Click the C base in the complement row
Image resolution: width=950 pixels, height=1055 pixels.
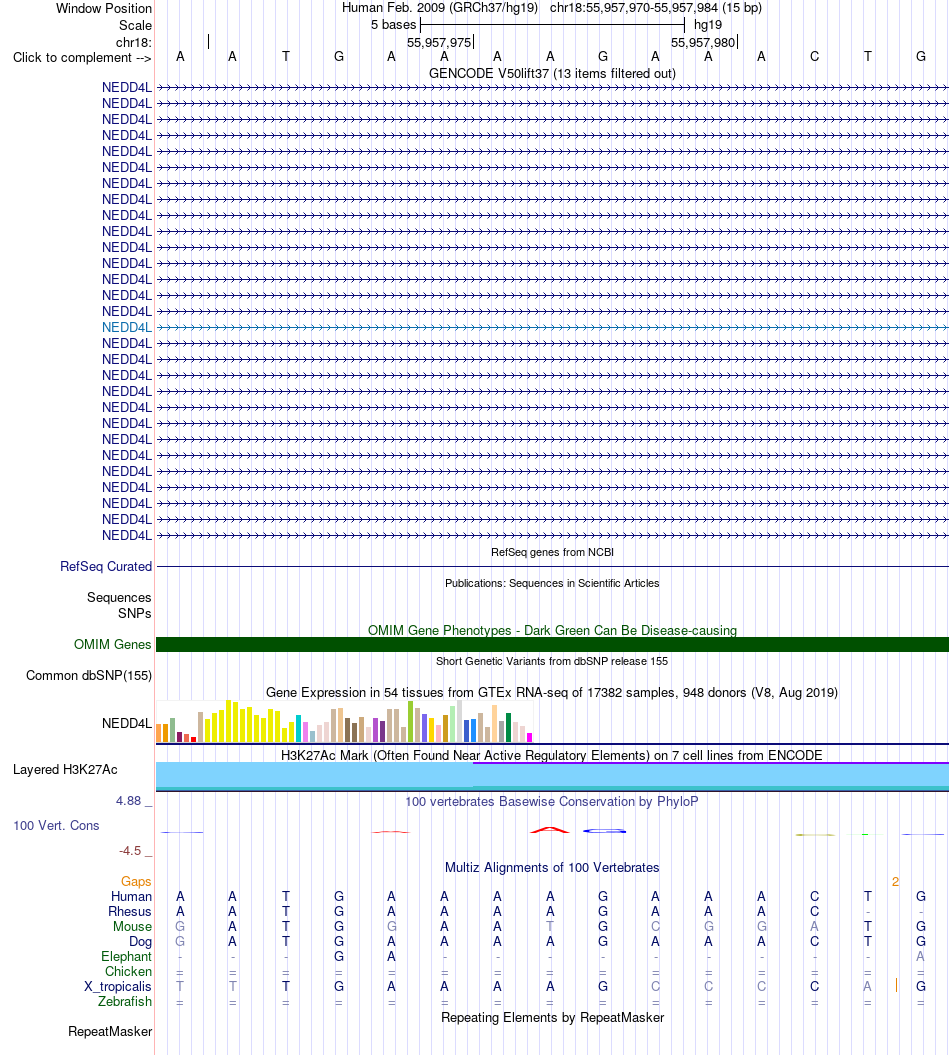tap(814, 57)
